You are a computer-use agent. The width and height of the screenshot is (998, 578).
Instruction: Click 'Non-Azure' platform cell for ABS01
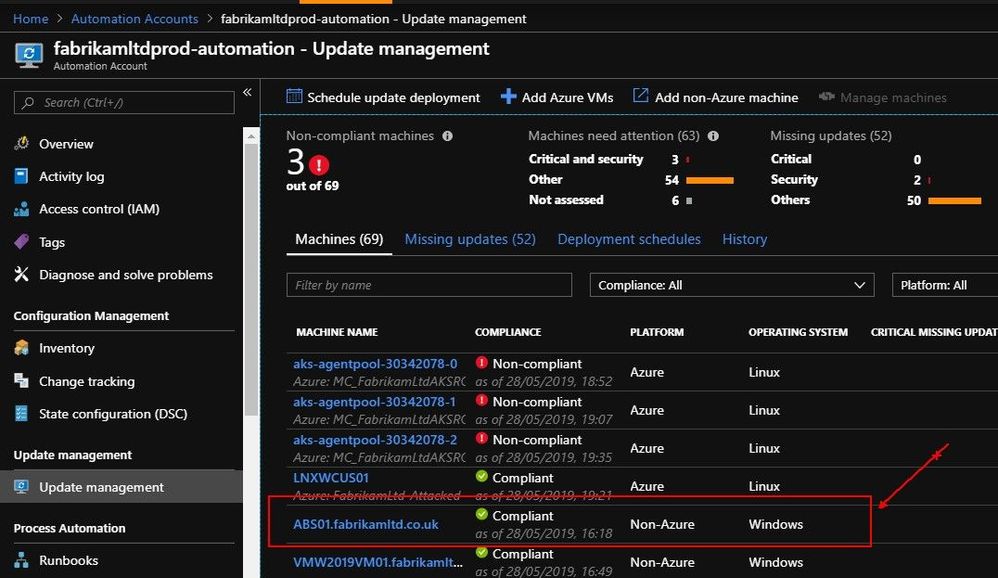point(662,525)
